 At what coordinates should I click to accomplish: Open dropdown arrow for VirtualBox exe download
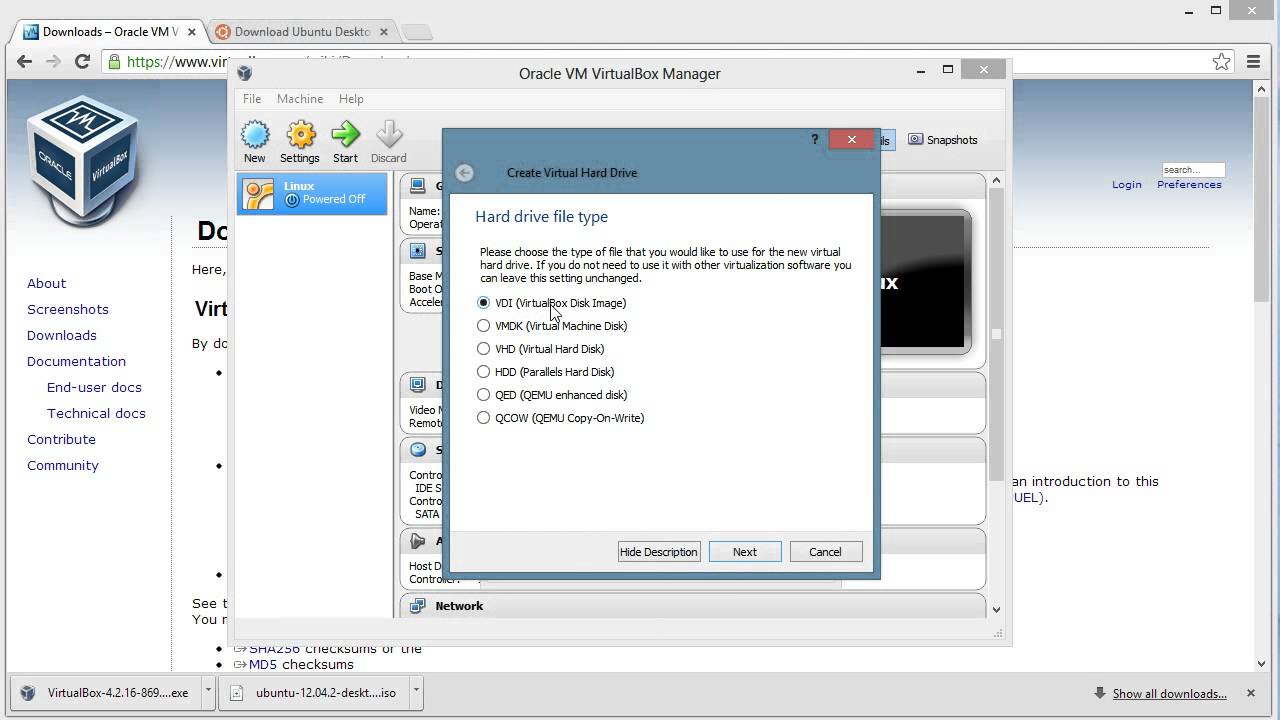208,691
